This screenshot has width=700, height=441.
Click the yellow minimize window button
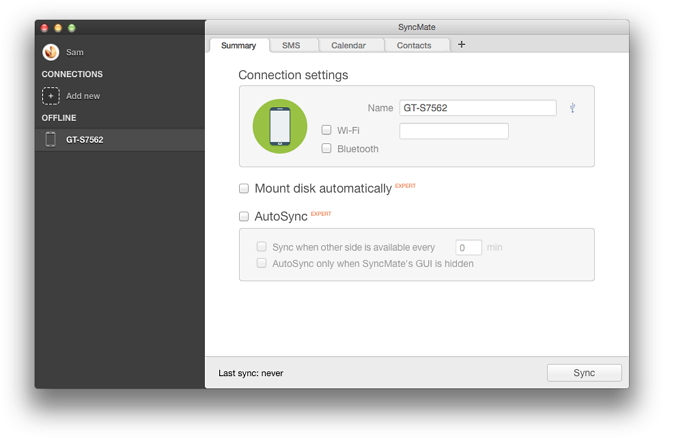pyautogui.click(x=58, y=28)
